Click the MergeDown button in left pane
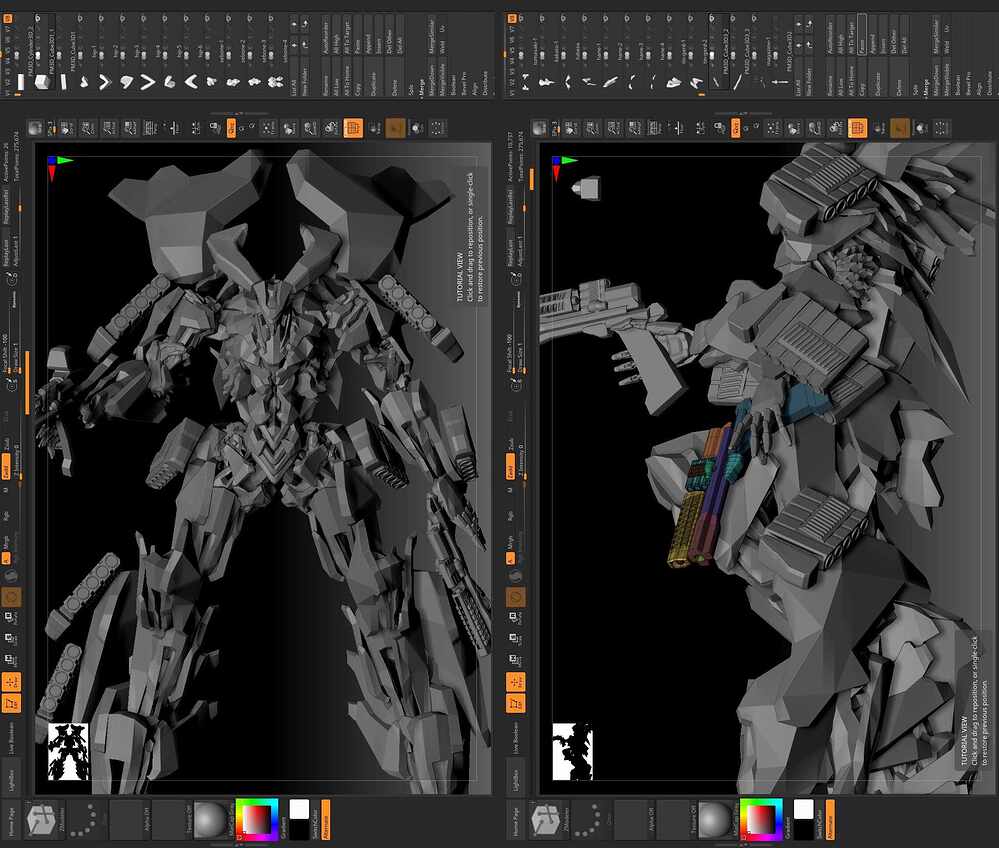999x848 pixels. (432, 78)
